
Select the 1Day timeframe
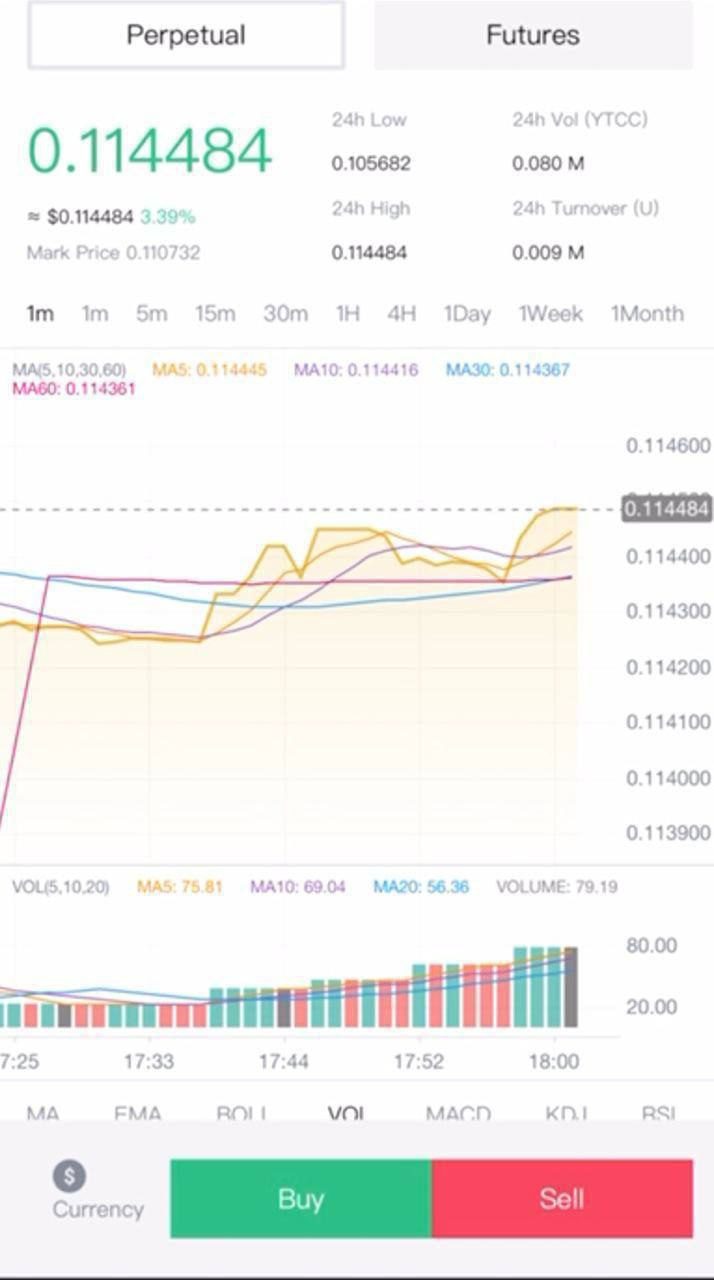467,314
